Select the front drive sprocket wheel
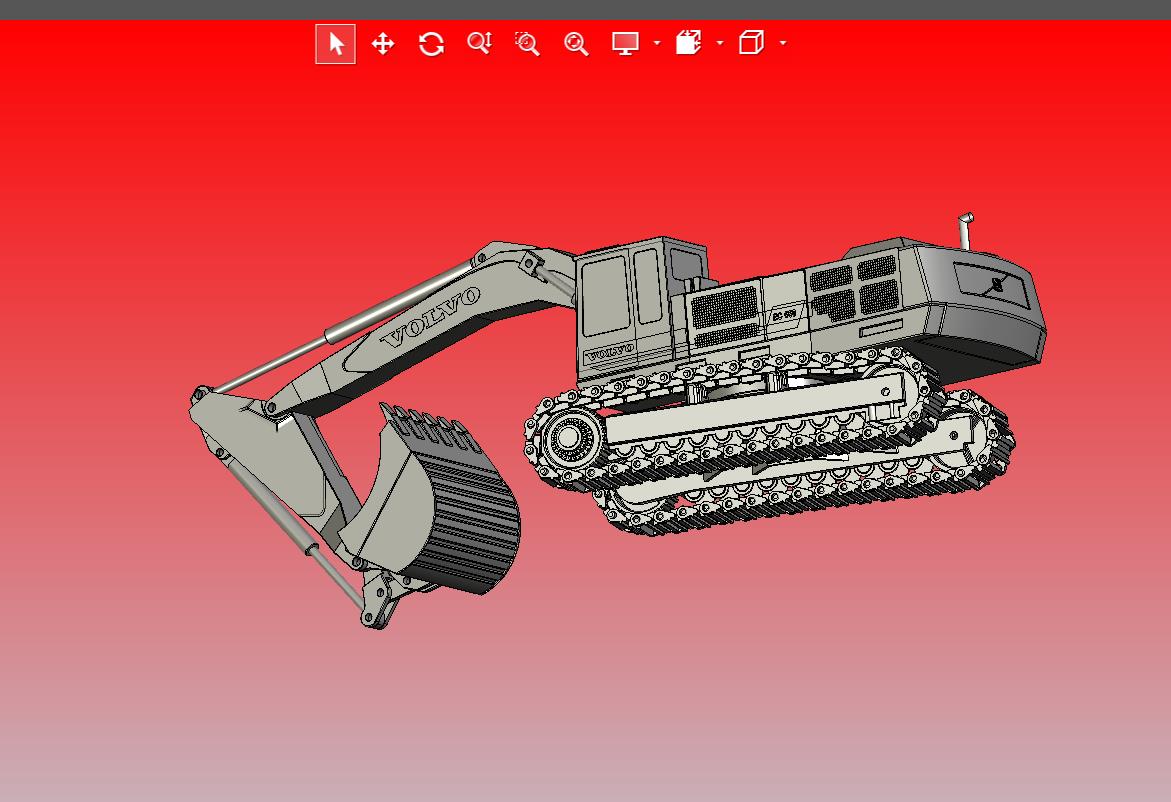The image size is (1171, 802). coord(570,437)
